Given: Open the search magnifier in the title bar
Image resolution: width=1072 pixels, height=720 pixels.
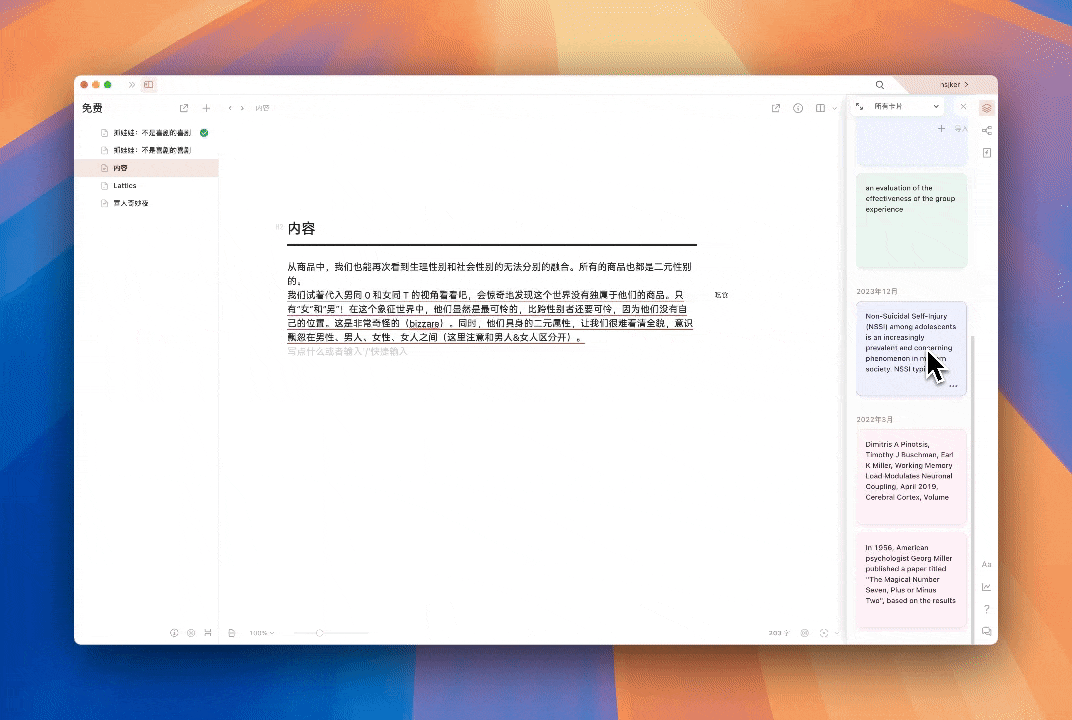Looking at the screenshot, I should (x=880, y=85).
